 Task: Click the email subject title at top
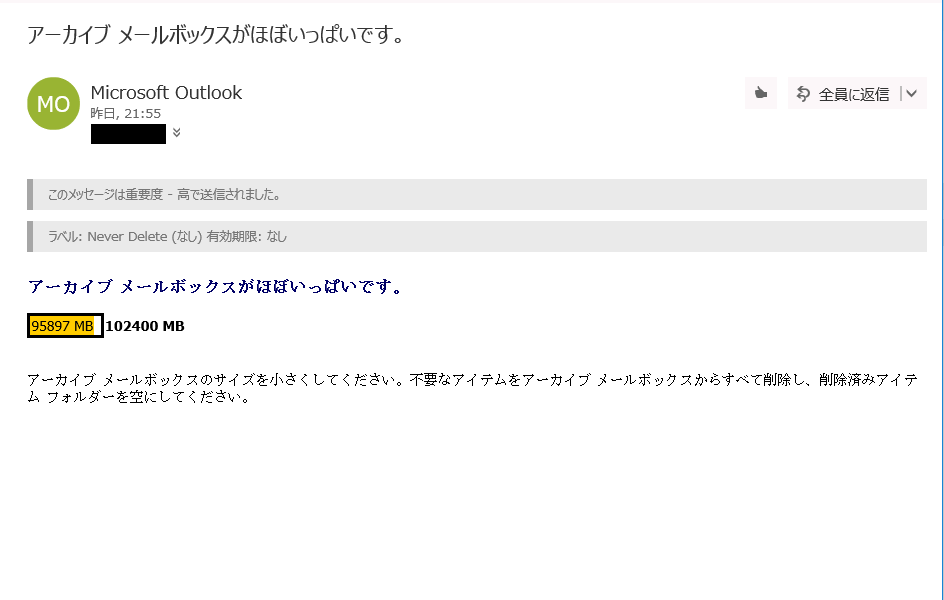(216, 34)
